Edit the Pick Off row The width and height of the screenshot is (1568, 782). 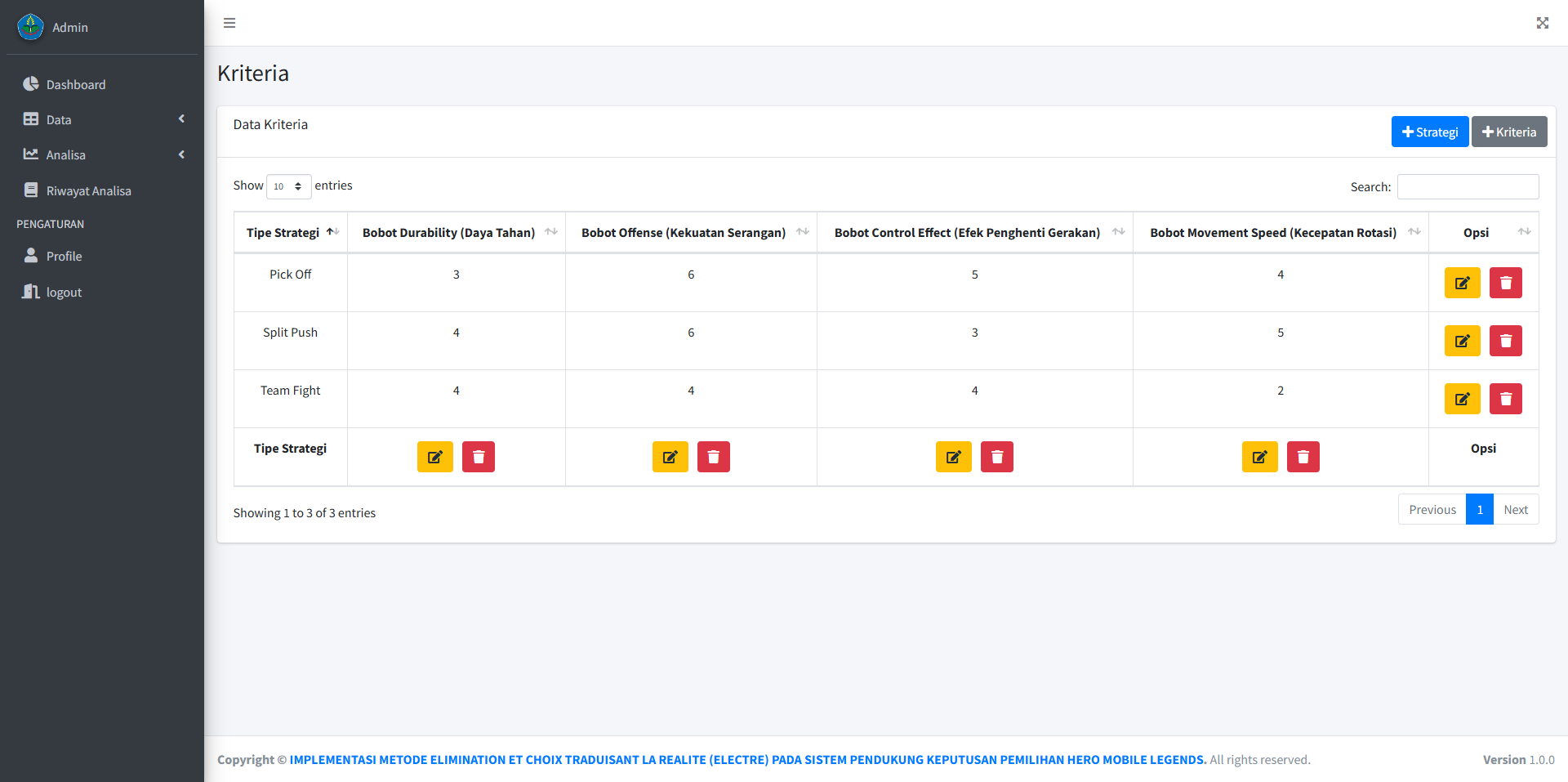click(x=1462, y=283)
